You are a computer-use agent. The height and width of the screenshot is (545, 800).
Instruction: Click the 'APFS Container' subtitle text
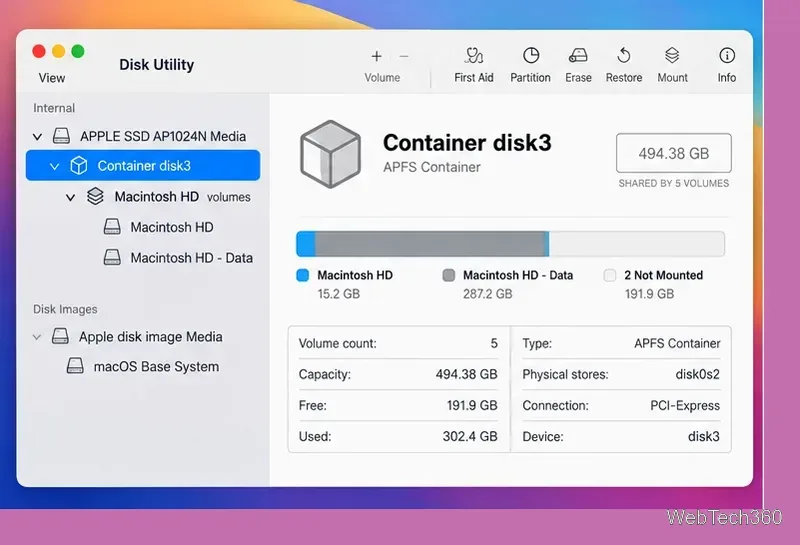pyautogui.click(x=432, y=167)
